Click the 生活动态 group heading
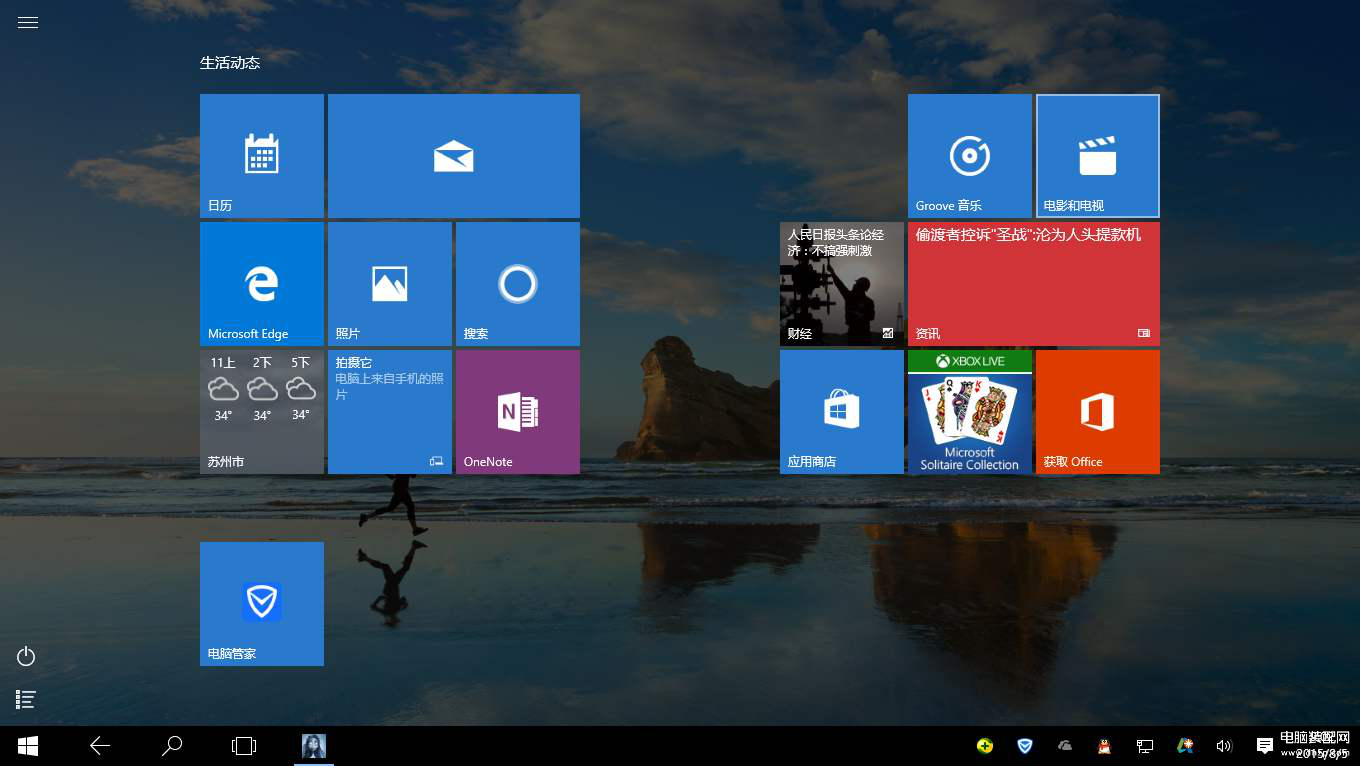Viewport: 1360px width, 766px height. point(230,62)
